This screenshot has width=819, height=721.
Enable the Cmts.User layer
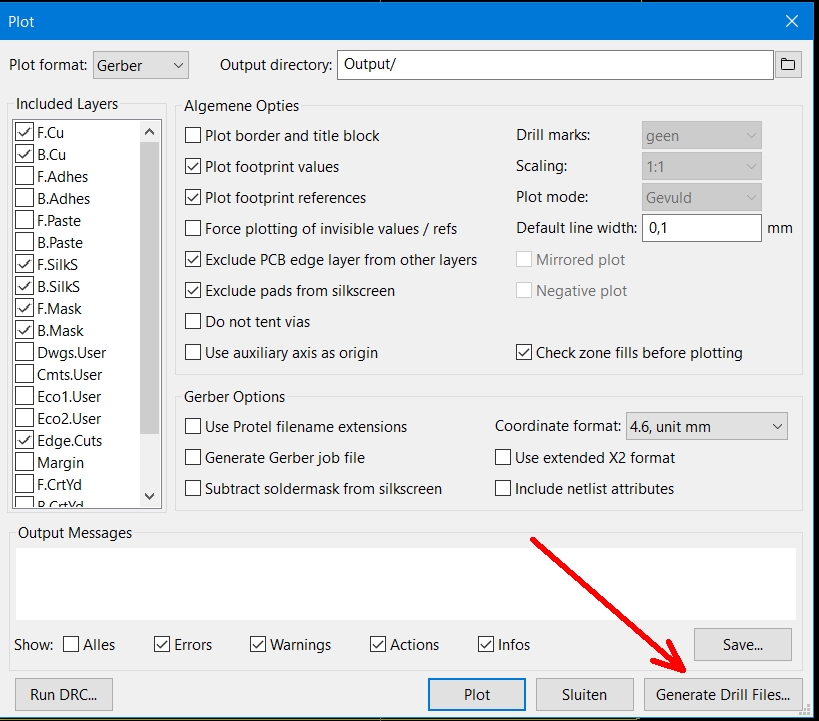[25, 374]
